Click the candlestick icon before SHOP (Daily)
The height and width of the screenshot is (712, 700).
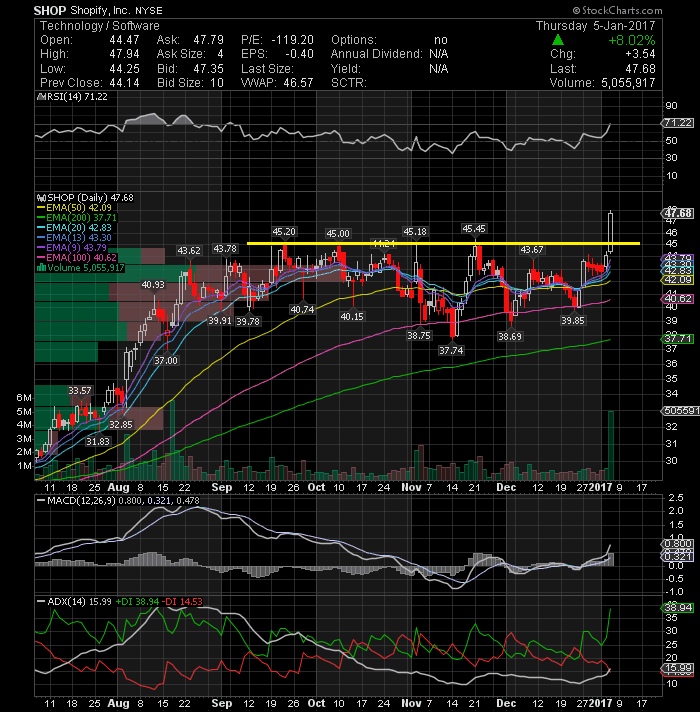(41, 198)
